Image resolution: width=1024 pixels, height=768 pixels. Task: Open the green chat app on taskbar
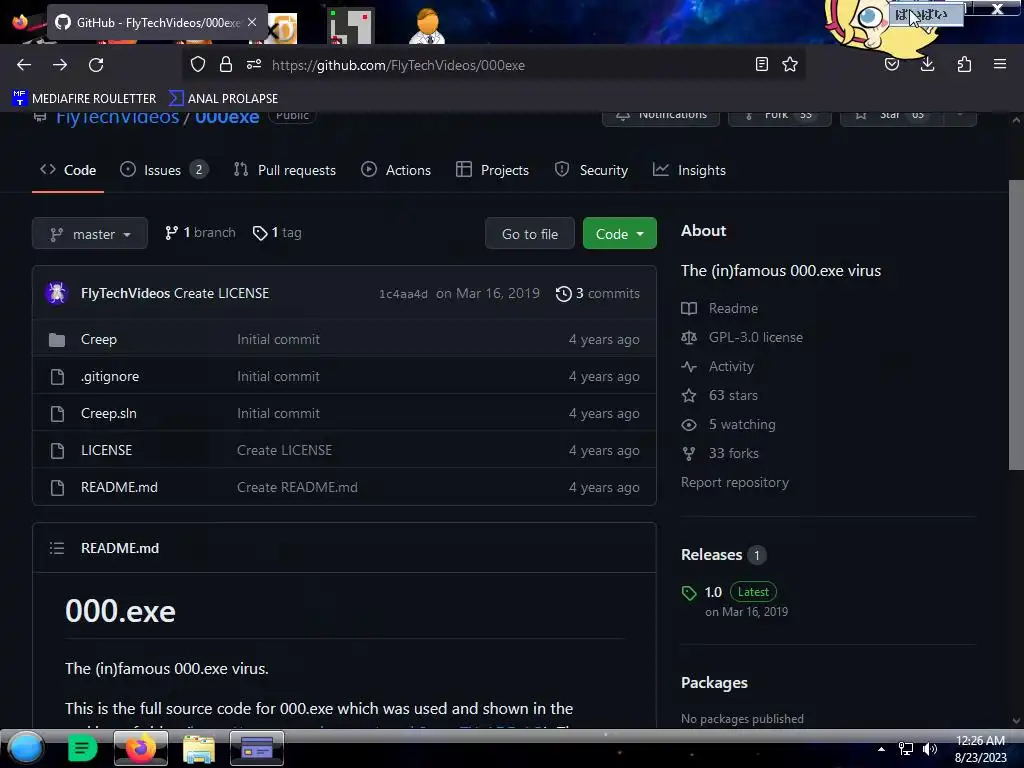pos(82,748)
